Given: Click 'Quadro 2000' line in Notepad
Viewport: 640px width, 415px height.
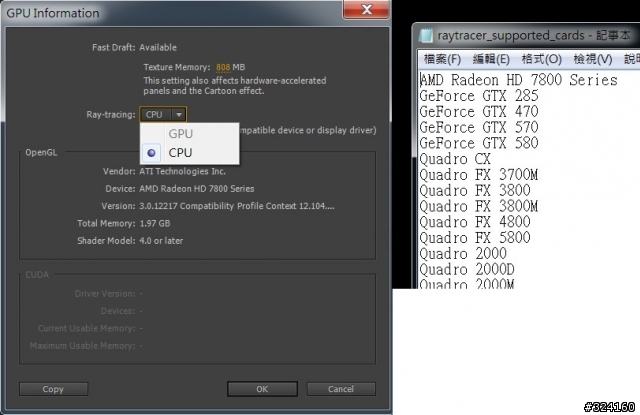Looking at the screenshot, I should coord(463,253).
